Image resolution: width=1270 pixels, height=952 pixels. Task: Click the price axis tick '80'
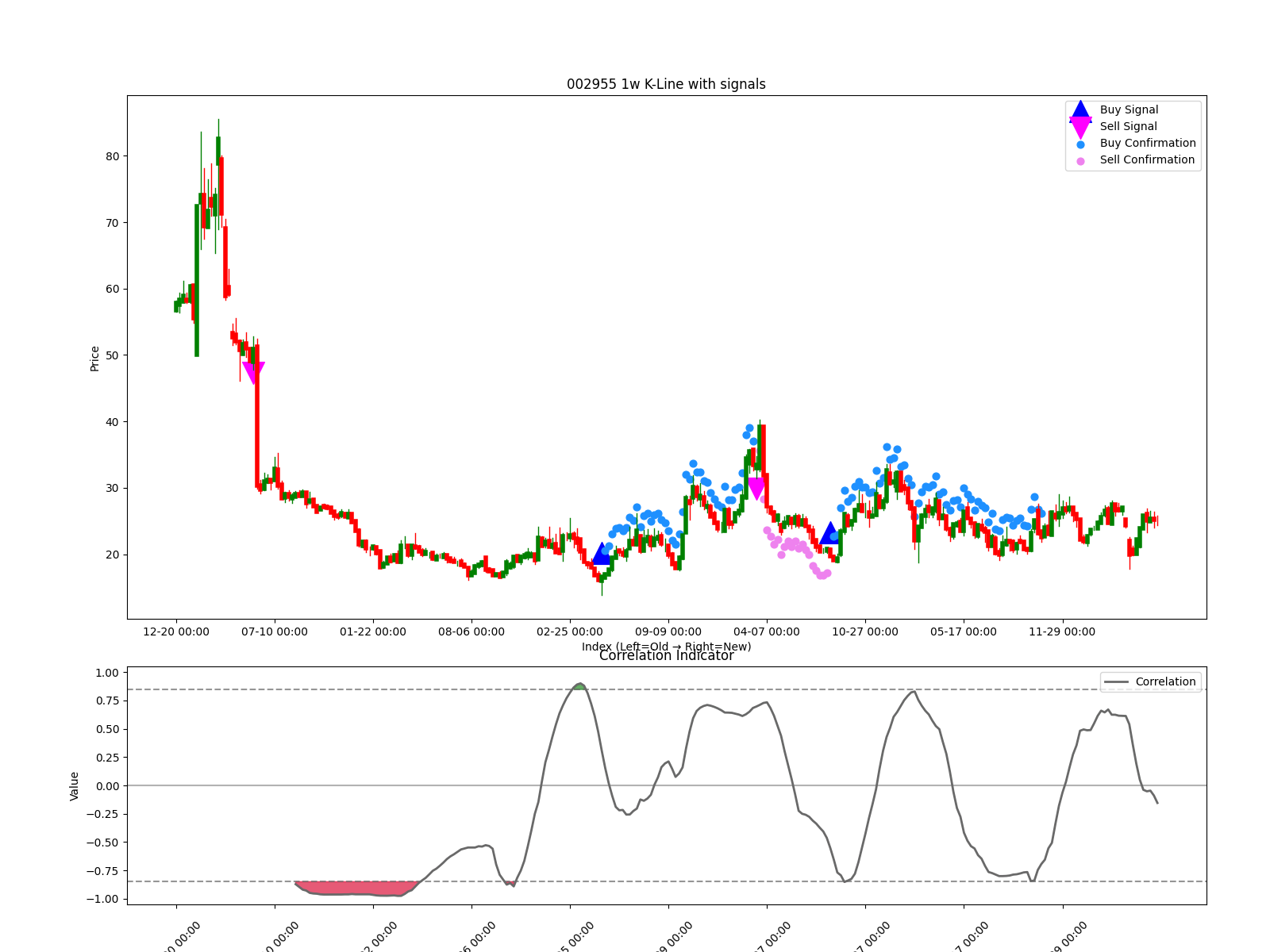tap(112, 156)
